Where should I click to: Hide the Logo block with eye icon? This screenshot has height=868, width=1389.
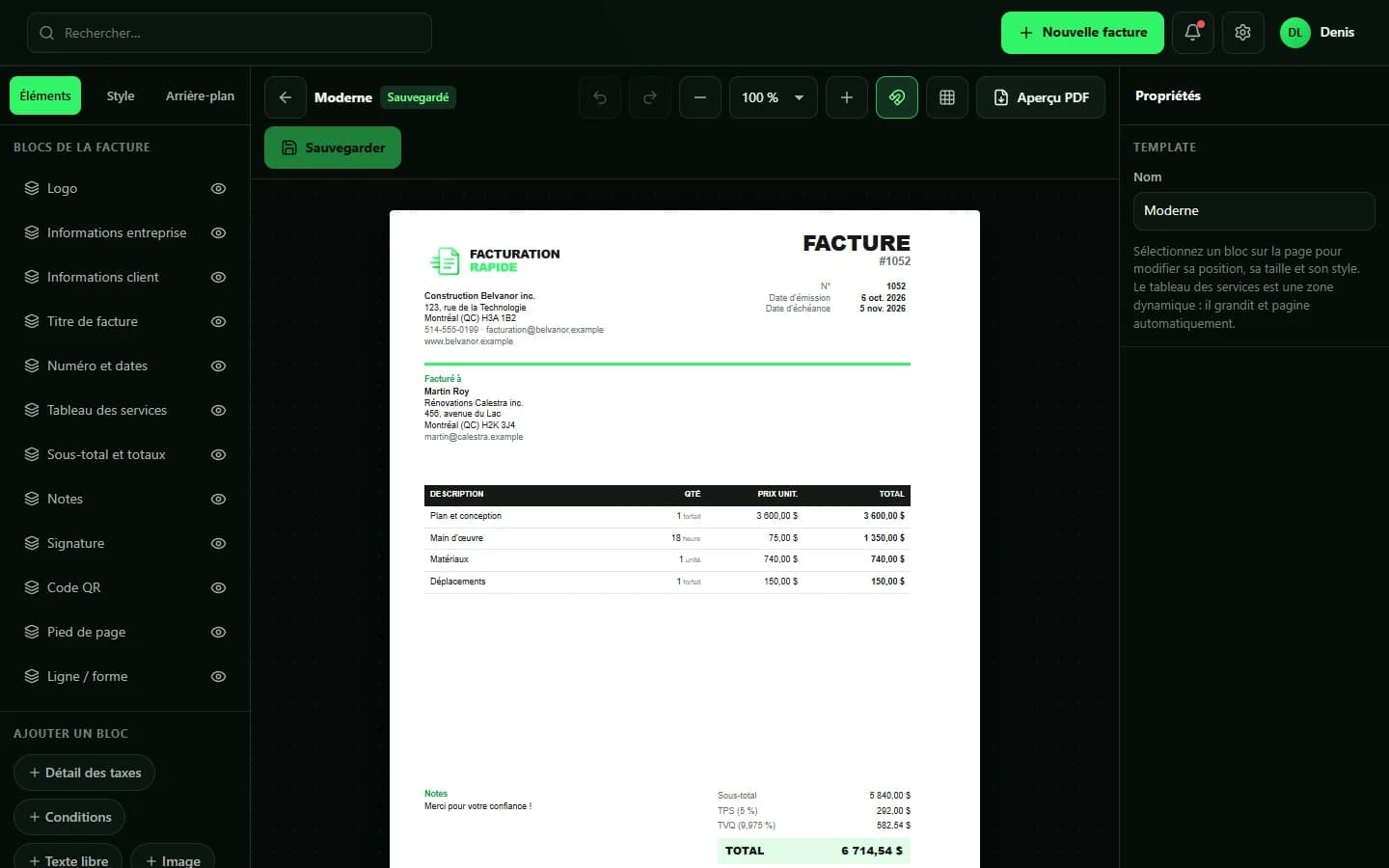click(218, 188)
